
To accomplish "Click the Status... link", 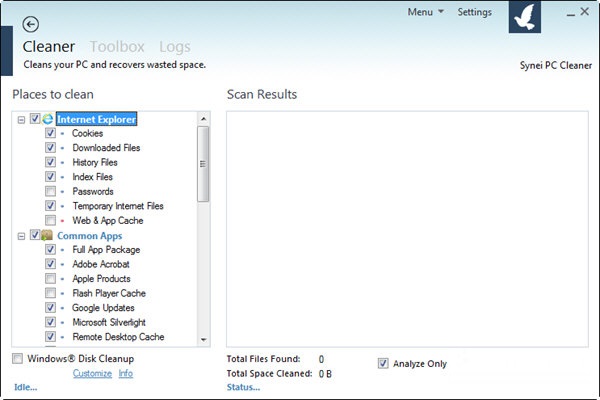I will point(243,387).
